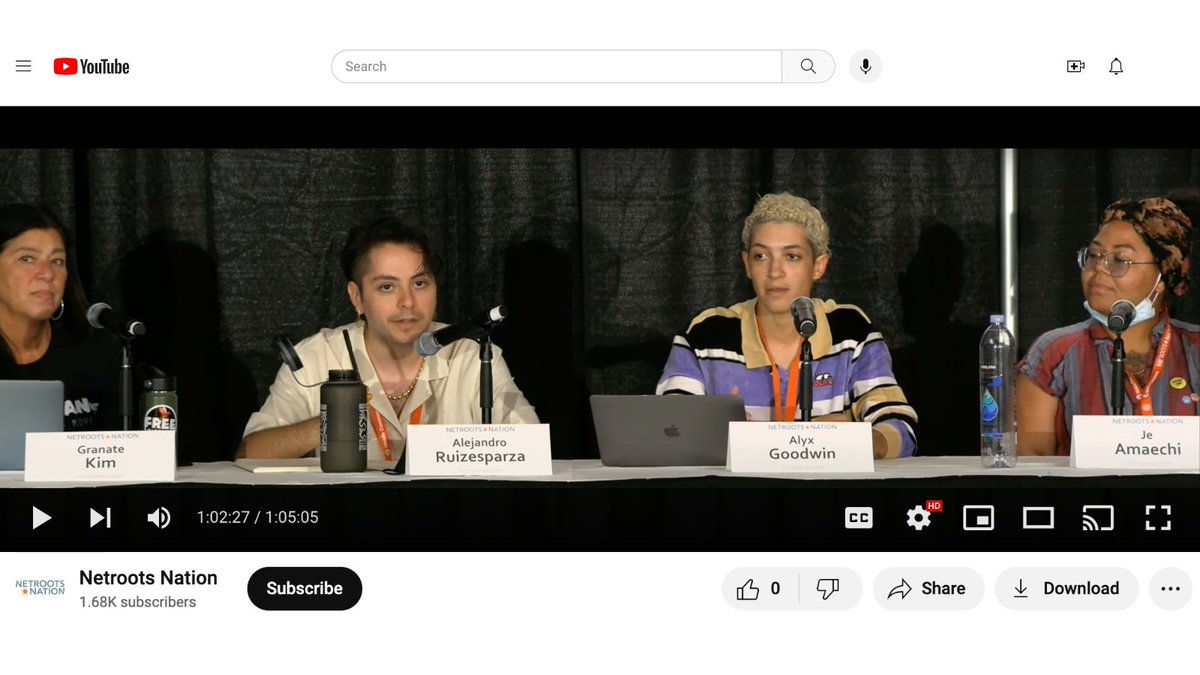This screenshot has width=1200, height=675.
Task: Dislike this video with thumbs down
Action: [829, 589]
